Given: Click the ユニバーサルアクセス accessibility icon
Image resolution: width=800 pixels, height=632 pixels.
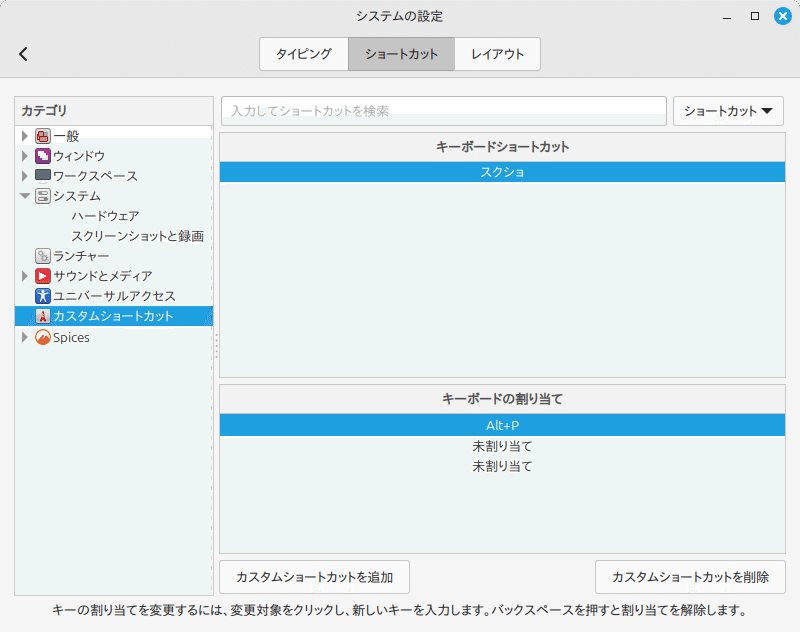Looking at the screenshot, I should coord(43,296).
